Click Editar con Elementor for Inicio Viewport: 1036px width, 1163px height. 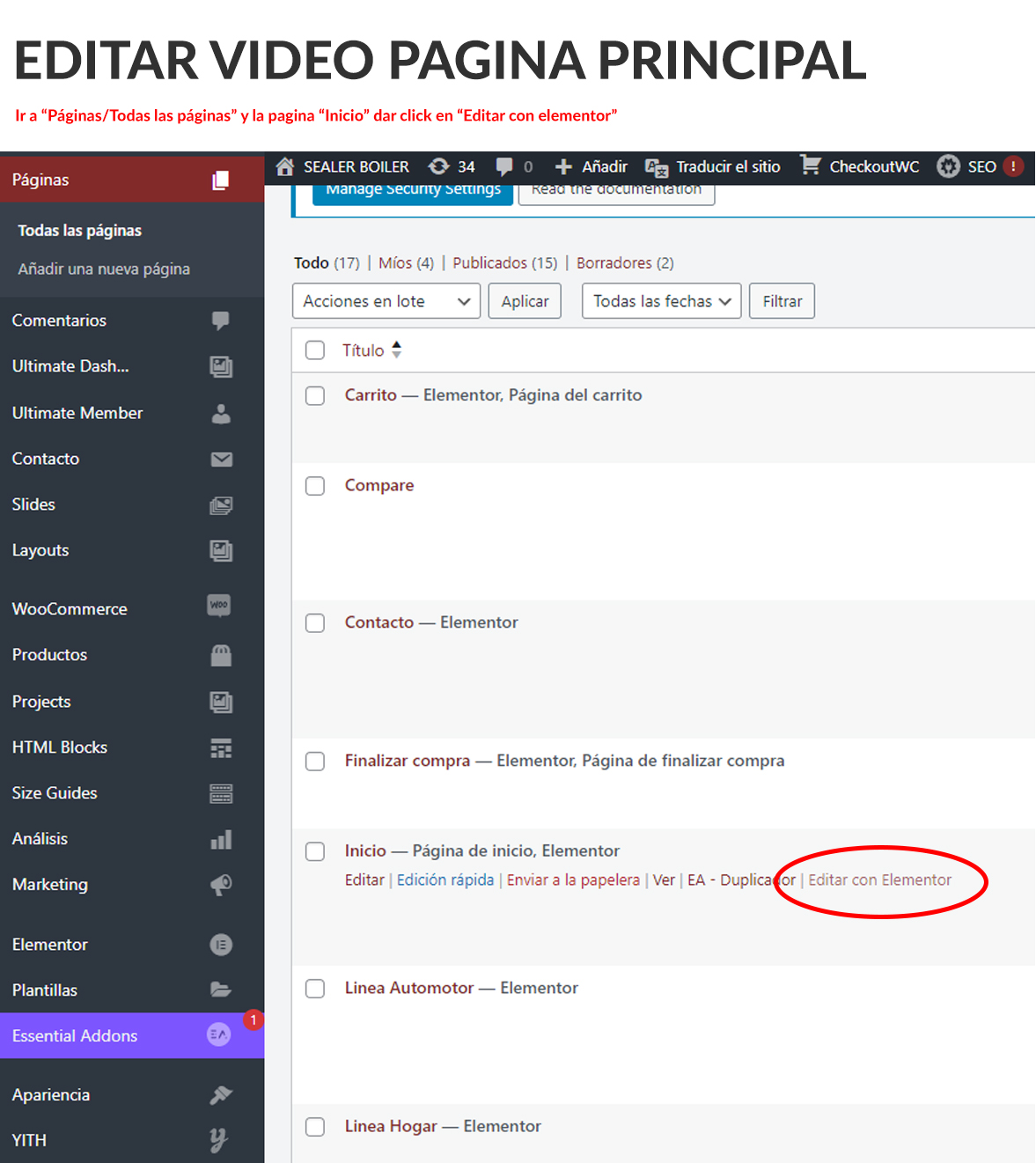click(x=880, y=880)
